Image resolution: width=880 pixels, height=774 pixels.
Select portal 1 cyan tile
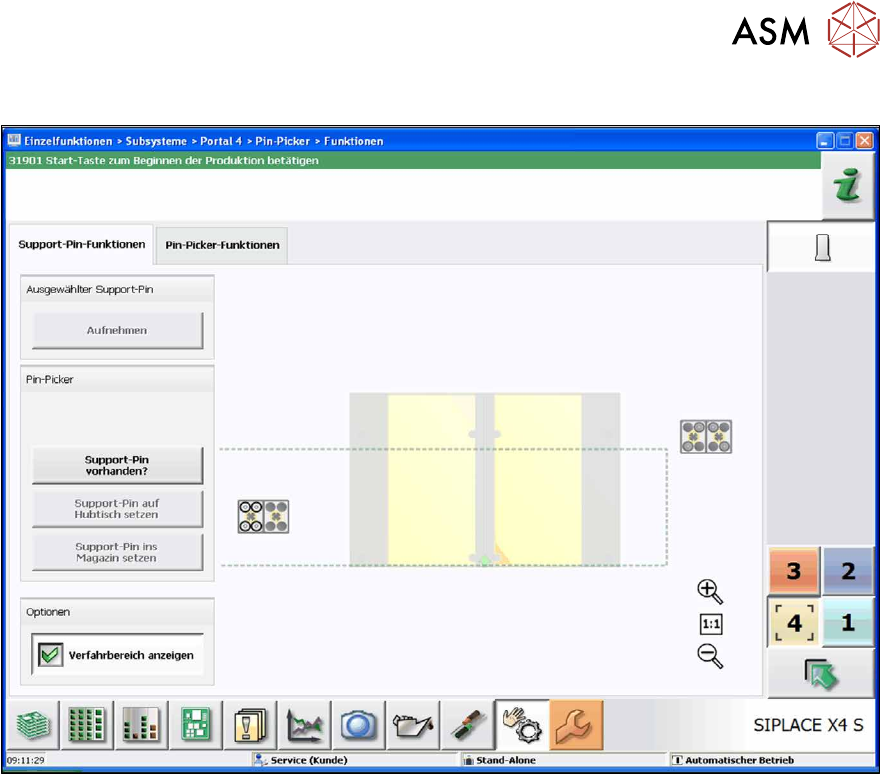(847, 623)
